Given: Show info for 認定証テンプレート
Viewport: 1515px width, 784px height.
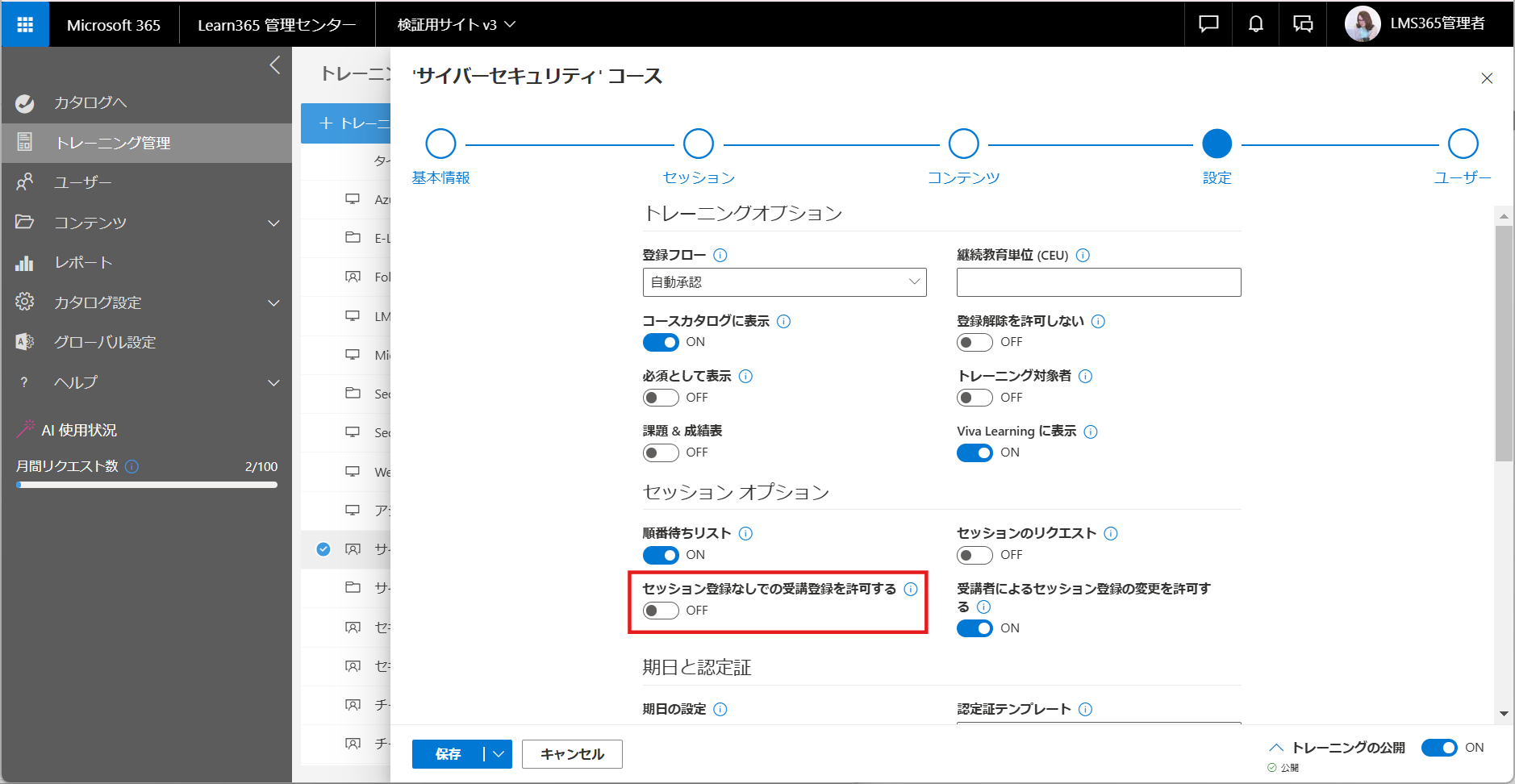Looking at the screenshot, I should click(1085, 709).
